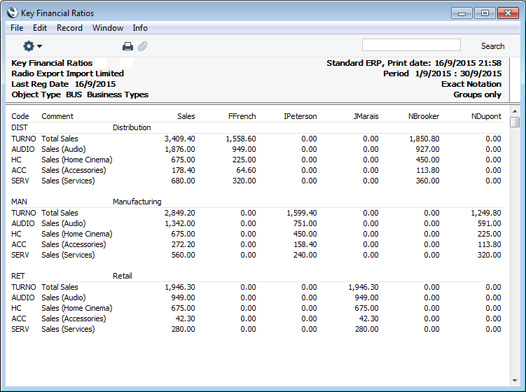The height and width of the screenshot is (392, 526).
Task: Click IPeterson value 1,599.40
Action: 302,213
